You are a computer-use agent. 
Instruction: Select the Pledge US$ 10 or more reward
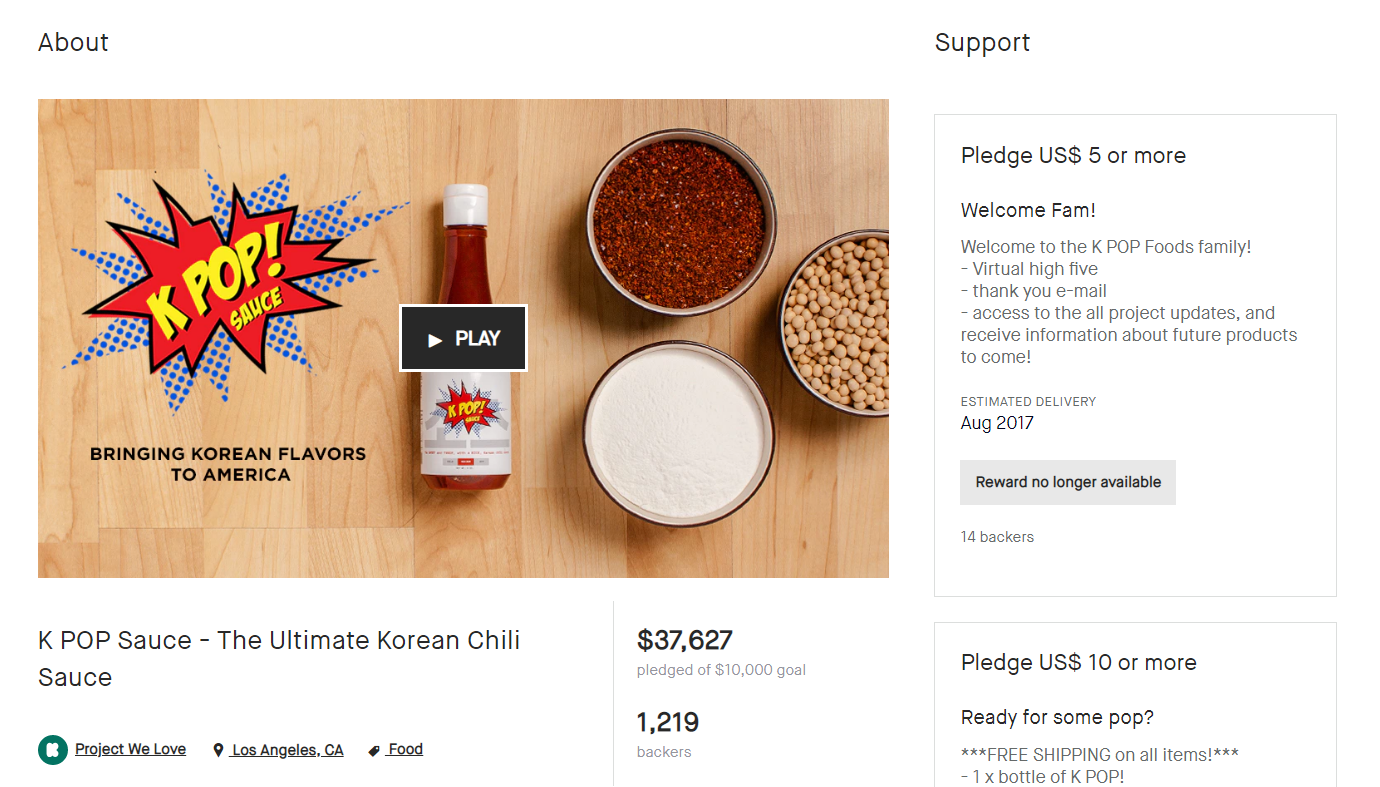point(1135,704)
